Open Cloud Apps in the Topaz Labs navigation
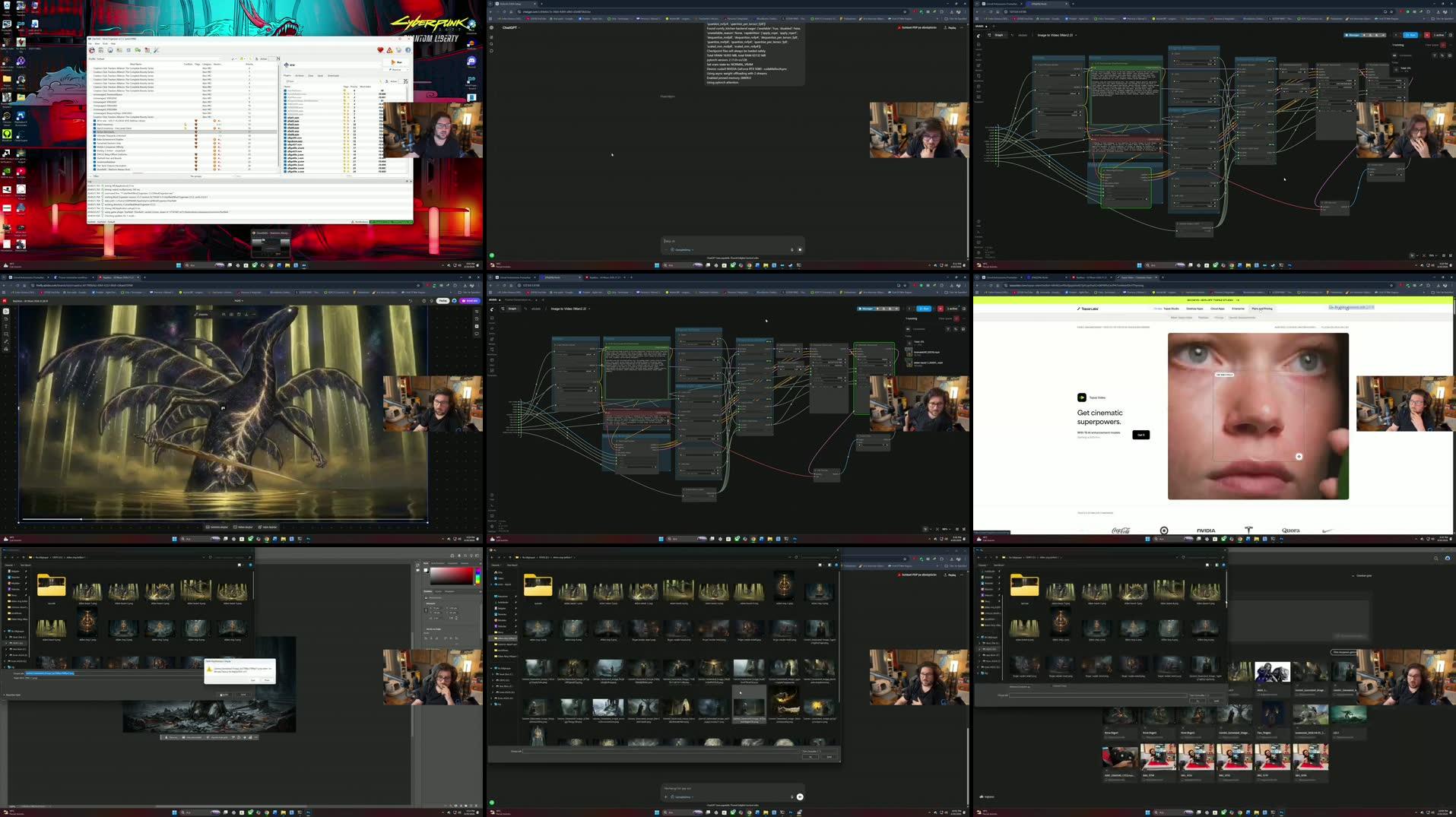The width and height of the screenshot is (1456, 817). point(1217,309)
